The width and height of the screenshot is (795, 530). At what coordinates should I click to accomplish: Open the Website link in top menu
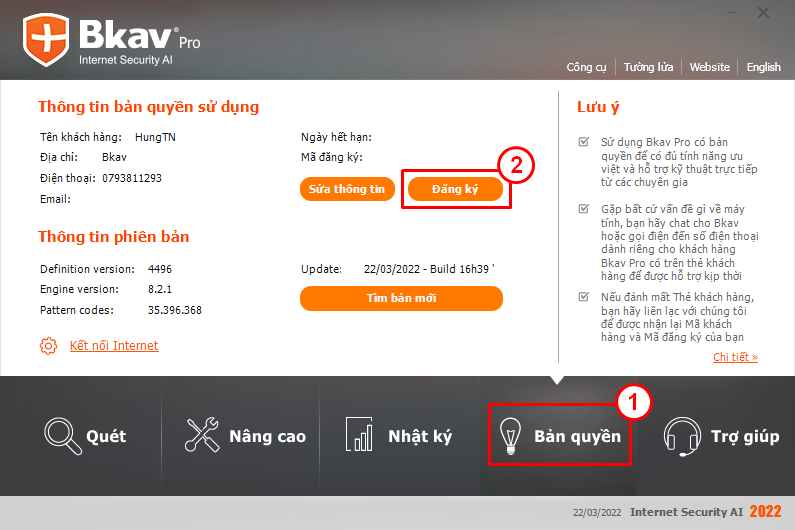point(709,67)
